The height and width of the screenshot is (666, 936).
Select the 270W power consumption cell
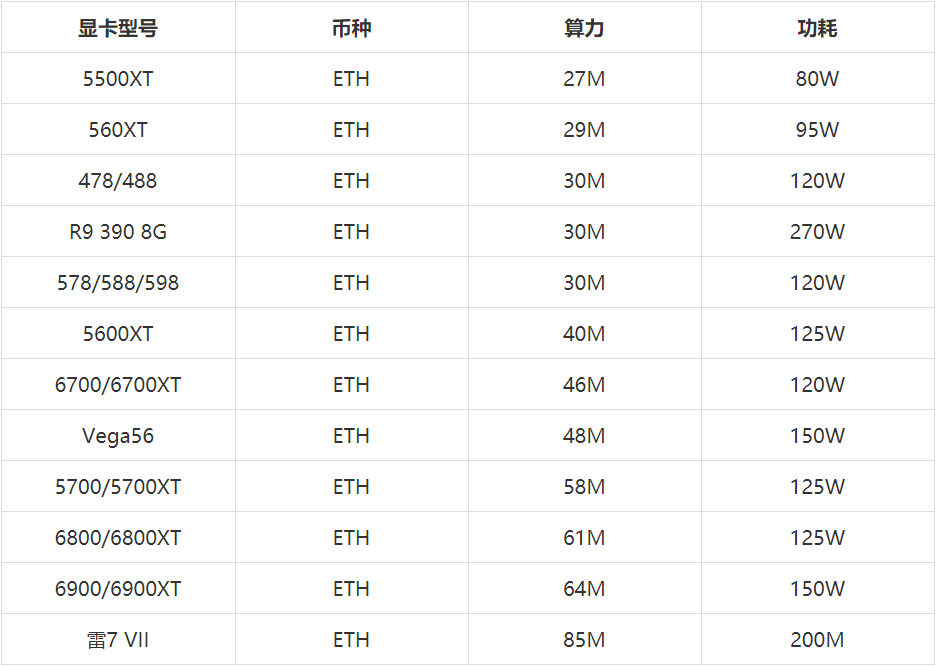click(817, 232)
